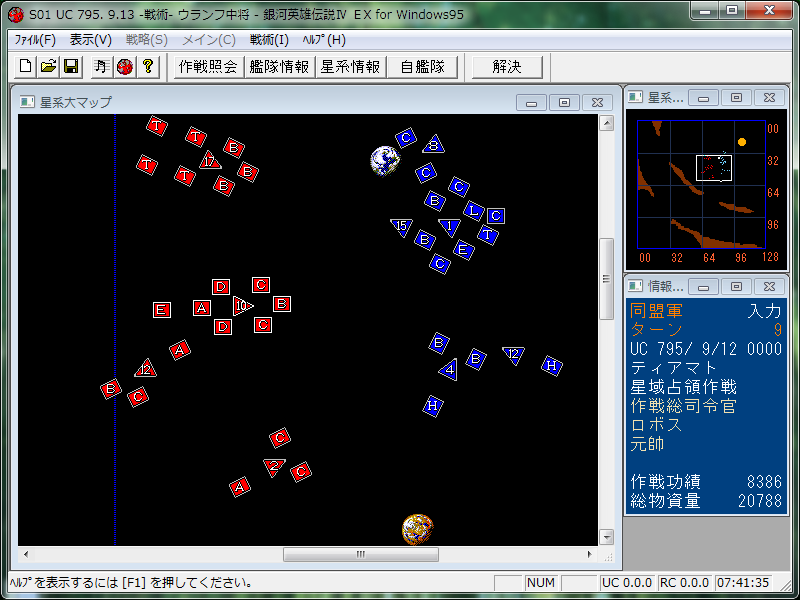The image size is (800, 600).
Task: Click the 07:41:35 clock in status bar
Action: point(743,583)
